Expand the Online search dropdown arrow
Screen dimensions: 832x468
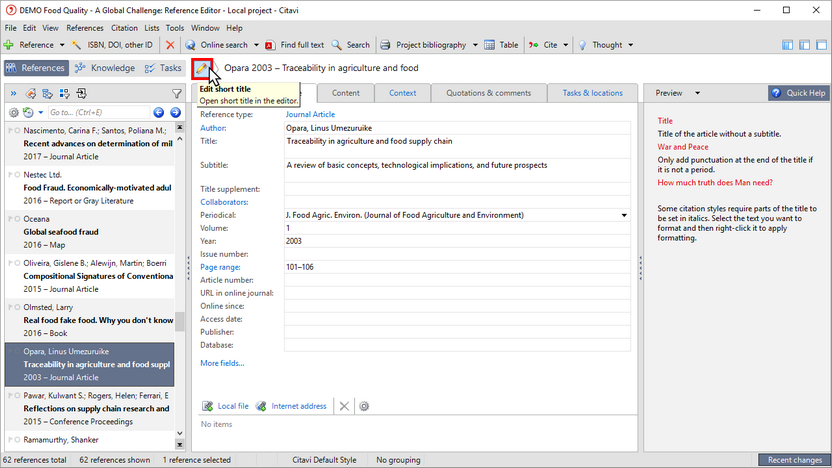pyautogui.click(x=256, y=45)
